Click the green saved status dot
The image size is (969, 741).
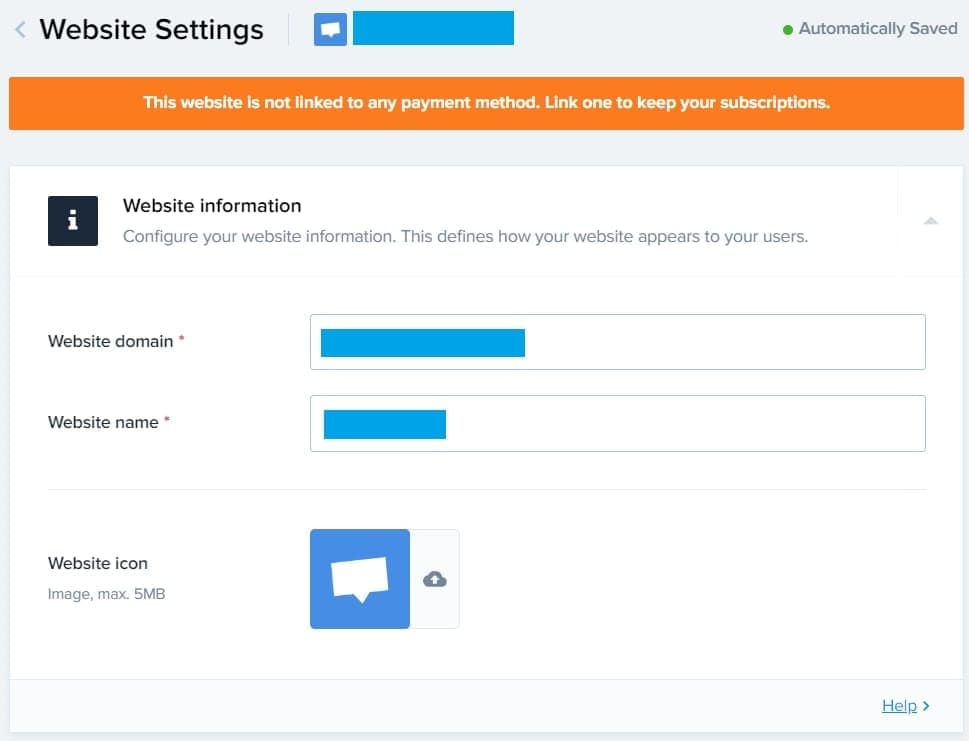click(x=788, y=30)
